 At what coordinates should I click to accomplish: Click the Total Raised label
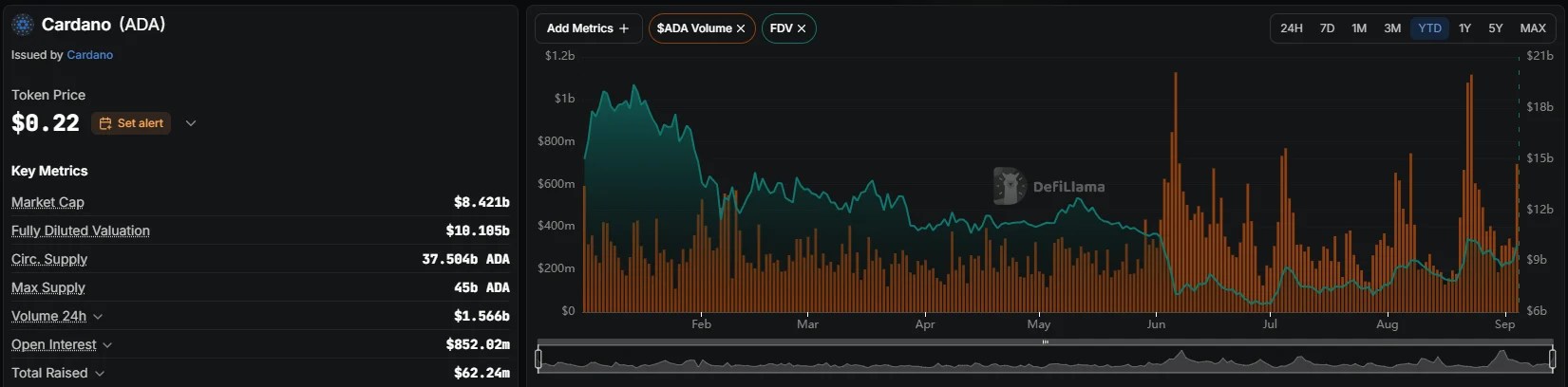point(49,373)
